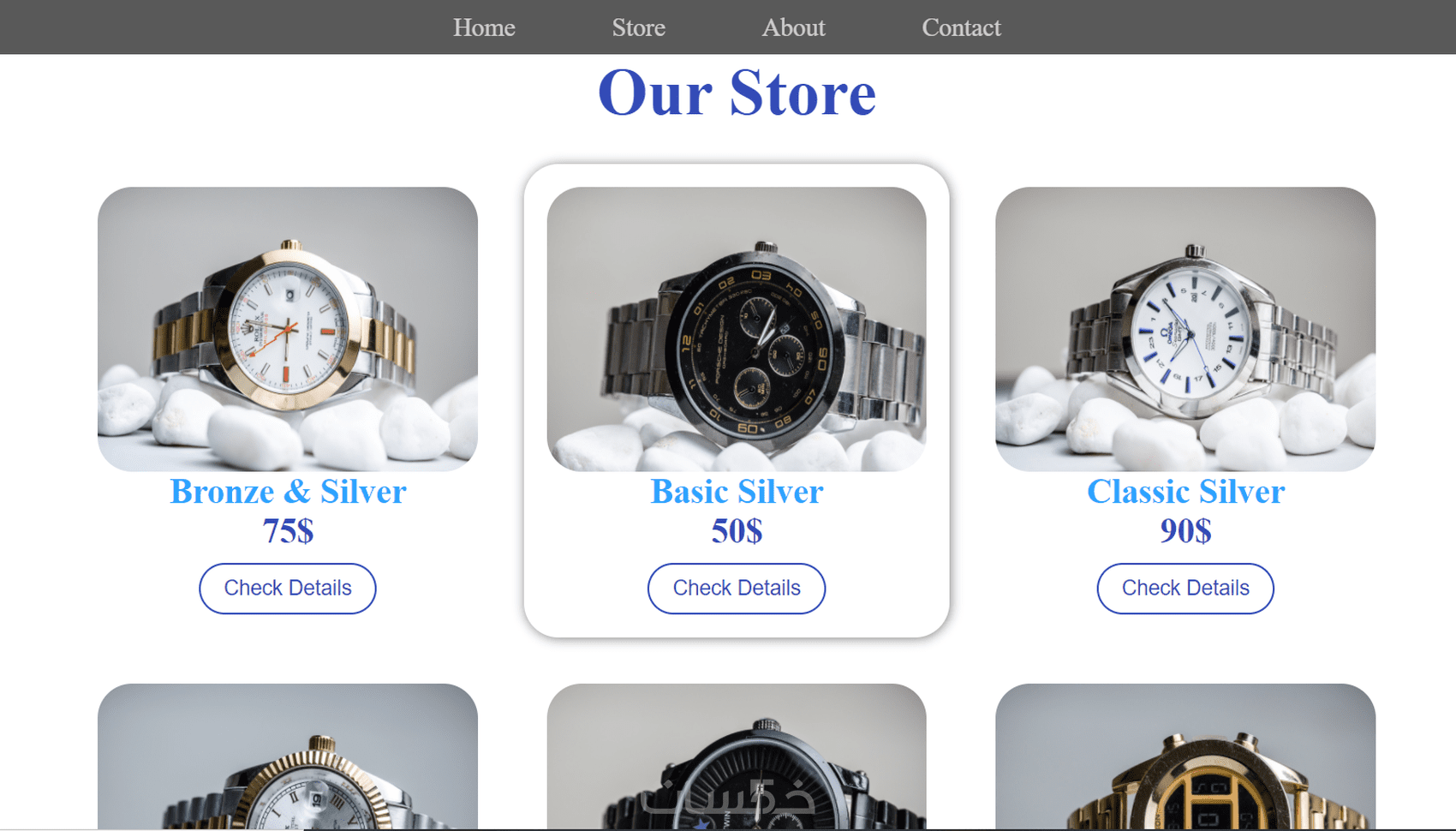This screenshot has width=1456, height=831.
Task: Click Check Details under Classic Silver
Action: (1185, 589)
